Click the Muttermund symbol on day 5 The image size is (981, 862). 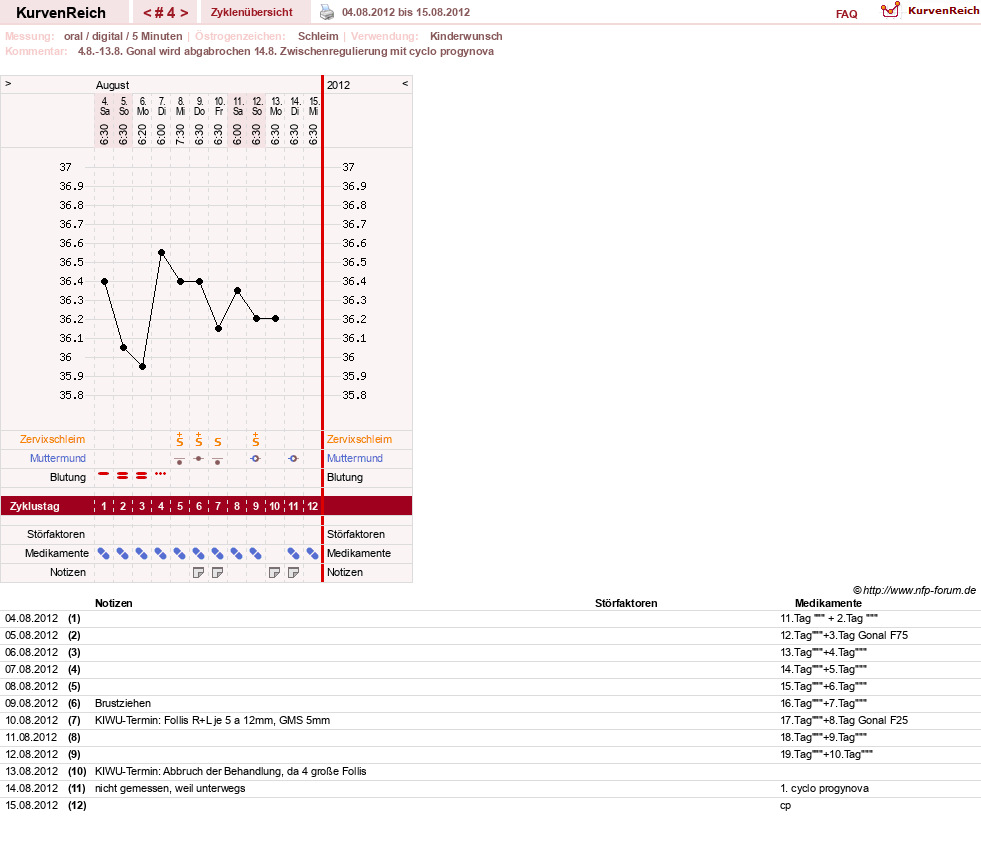[x=180, y=461]
